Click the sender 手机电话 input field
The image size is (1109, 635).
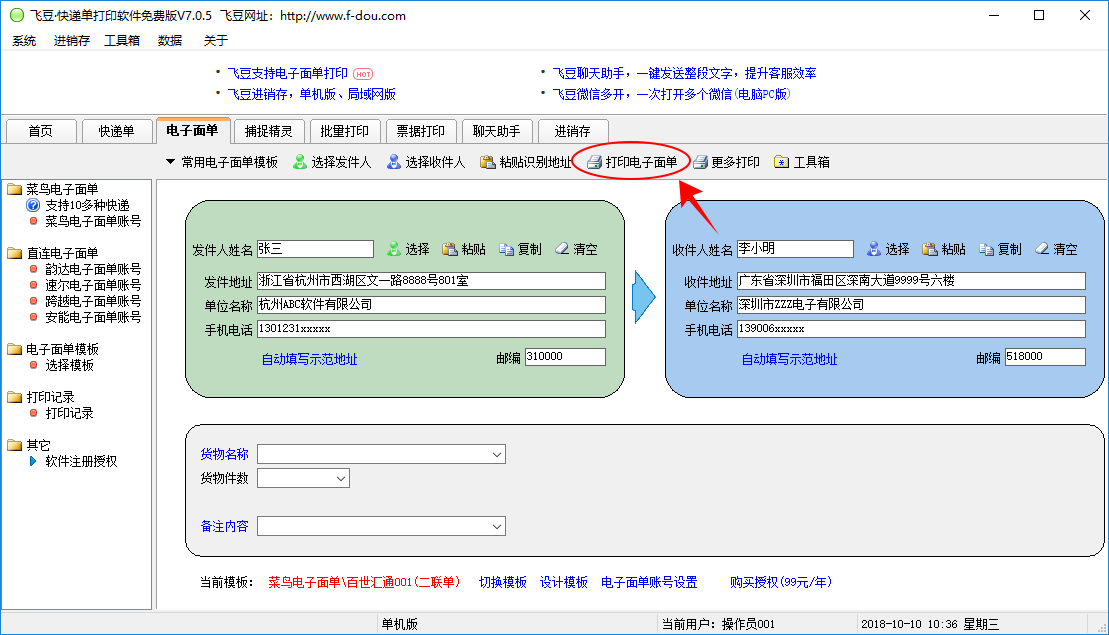(431, 330)
